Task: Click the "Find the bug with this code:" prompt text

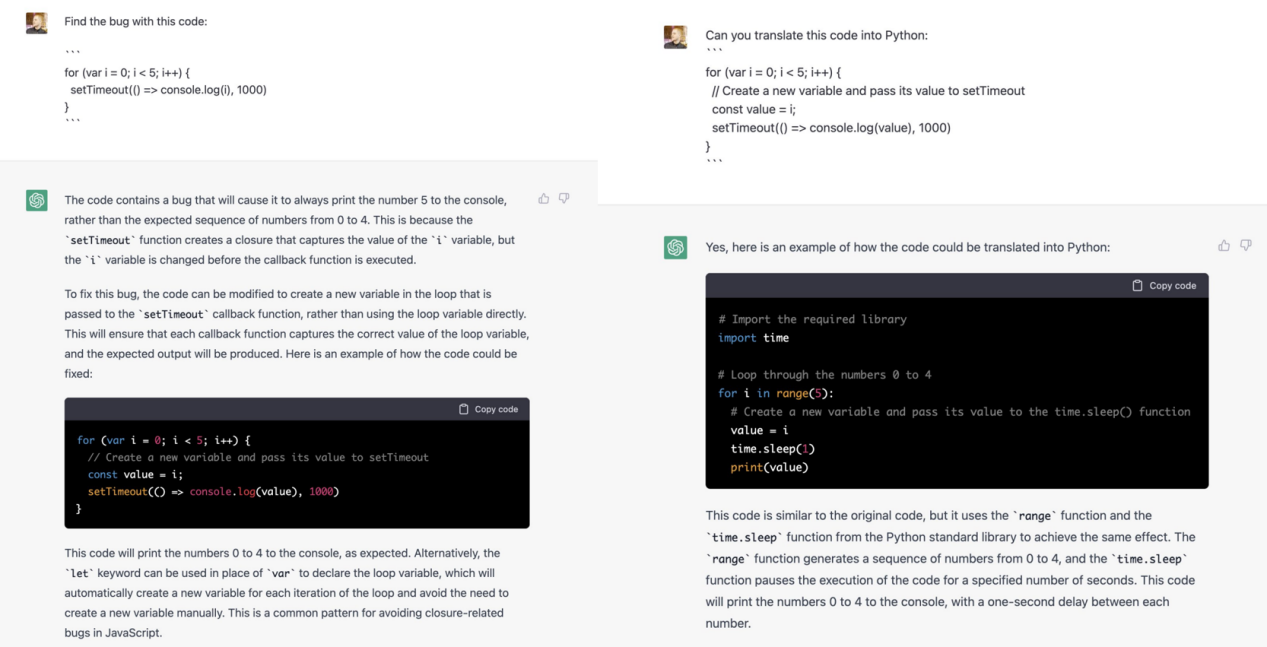Action: (x=136, y=21)
